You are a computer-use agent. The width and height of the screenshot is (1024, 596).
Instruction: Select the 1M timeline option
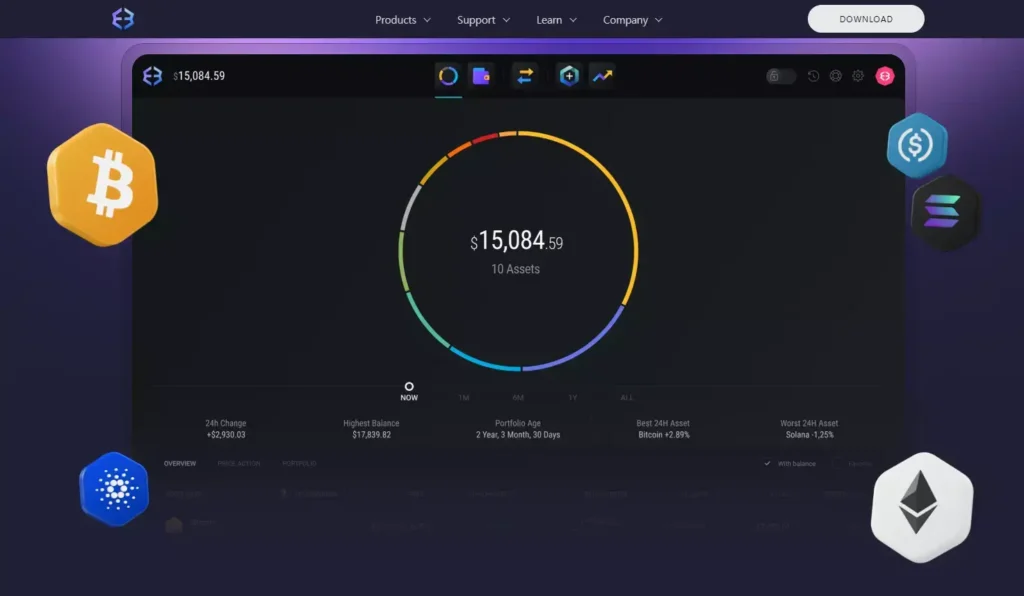(x=464, y=397)
